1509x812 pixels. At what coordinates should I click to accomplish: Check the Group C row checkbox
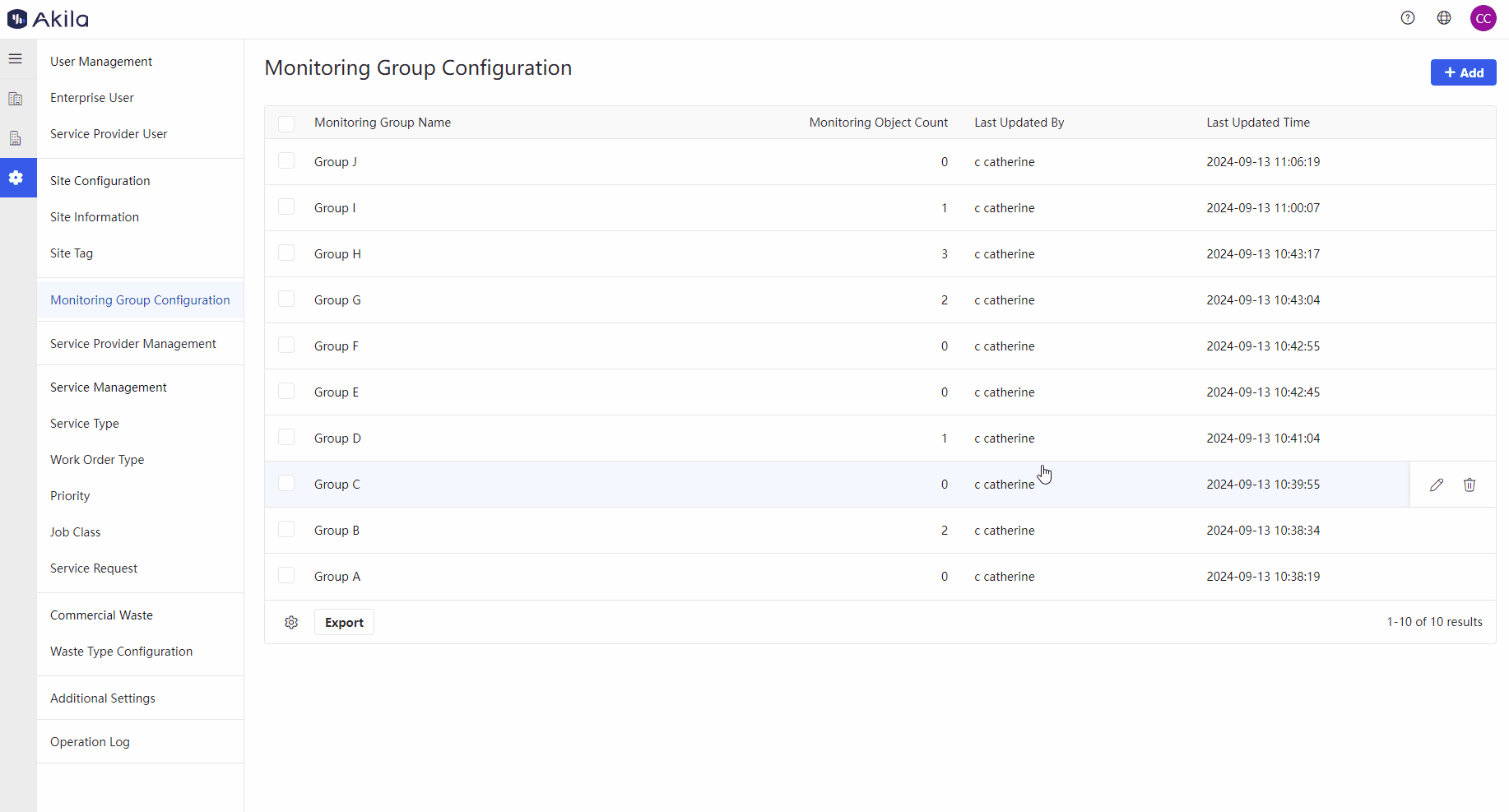click(x=286, y=483)
